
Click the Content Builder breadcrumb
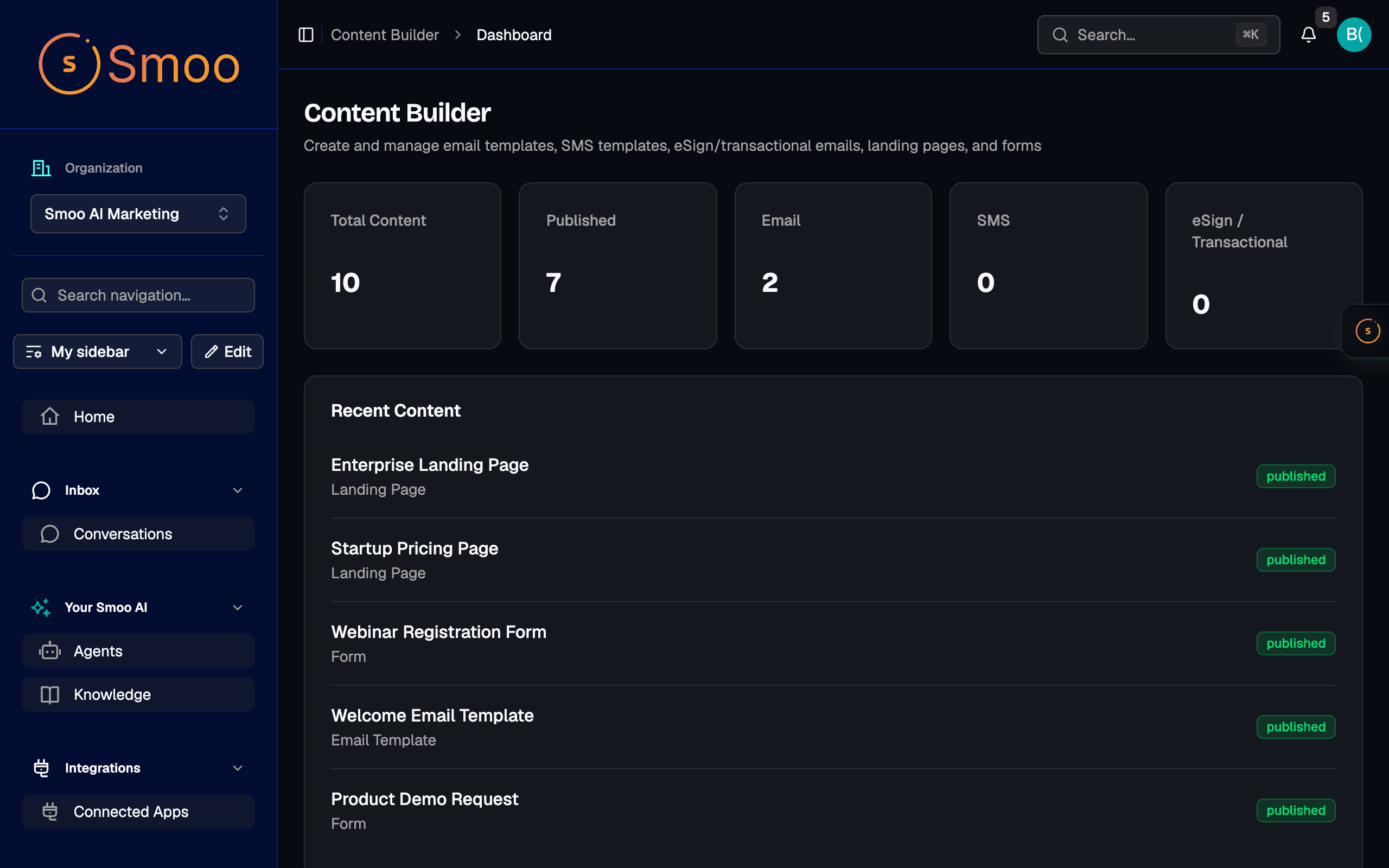pyautogui.click(x=385, y=35)
